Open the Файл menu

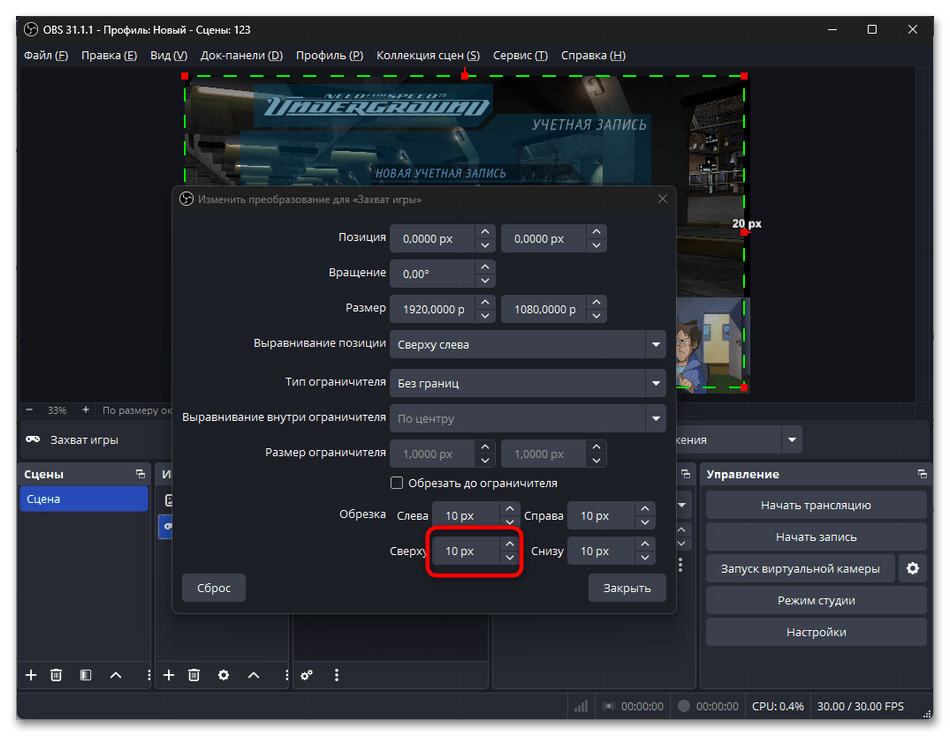point(46,55)
